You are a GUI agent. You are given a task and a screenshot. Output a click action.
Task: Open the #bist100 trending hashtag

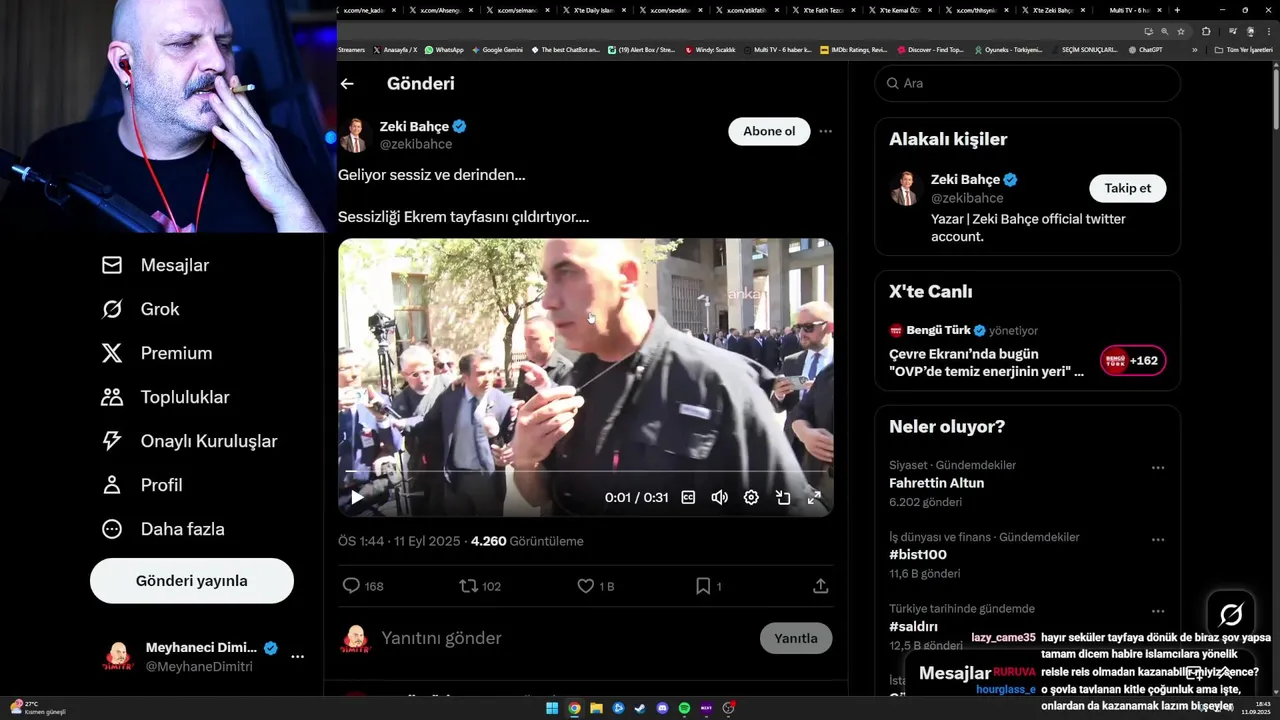pyautogui.click(x=918, y=555)
